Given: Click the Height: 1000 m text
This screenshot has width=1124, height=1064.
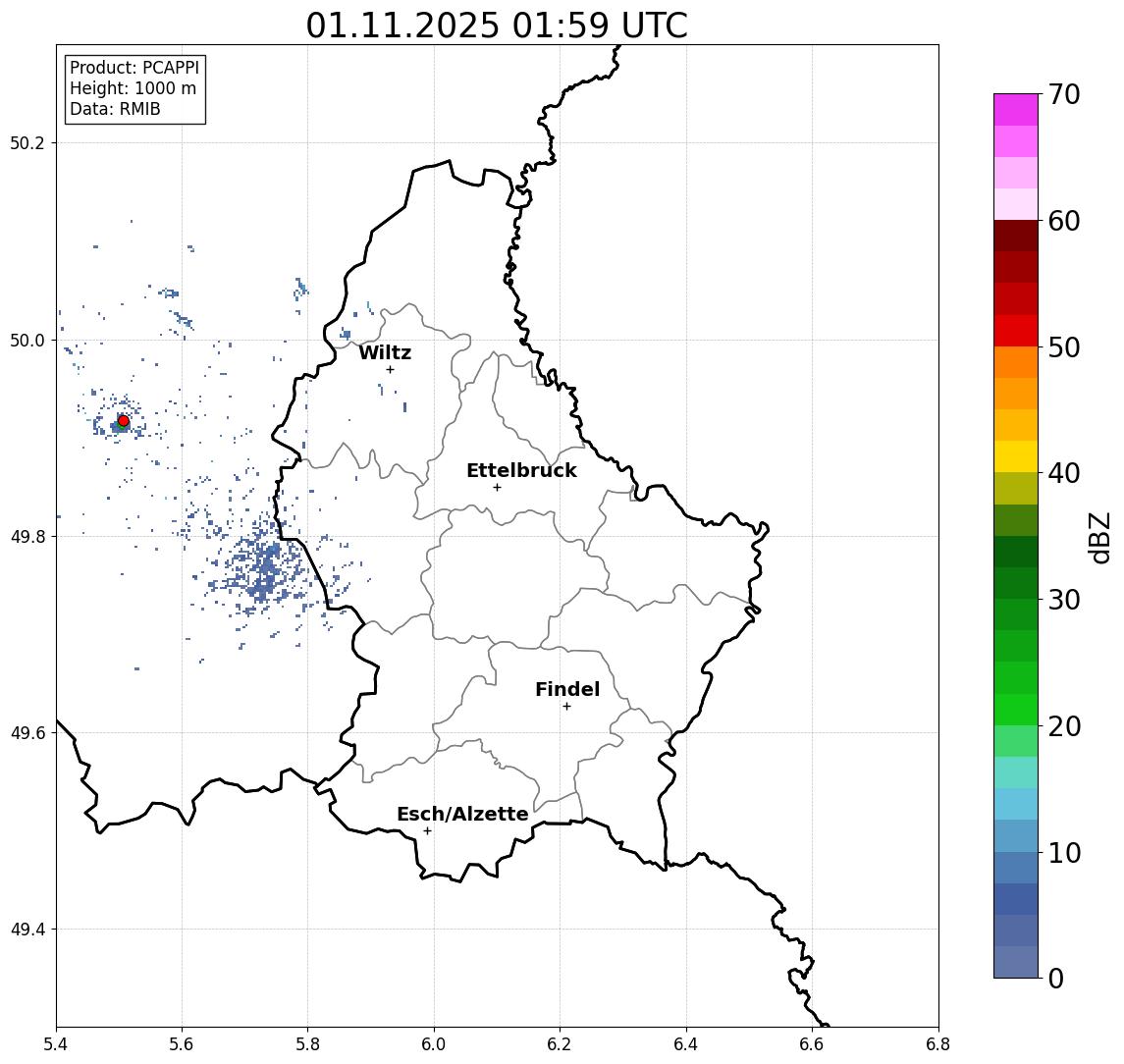Looking at the screenshot, I should [133, 88].
